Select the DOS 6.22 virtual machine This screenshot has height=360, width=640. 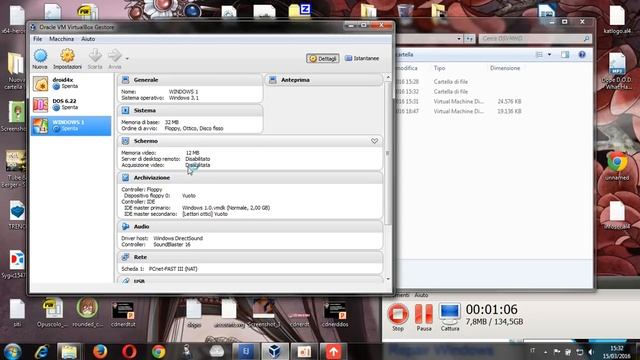coord(71,104)
